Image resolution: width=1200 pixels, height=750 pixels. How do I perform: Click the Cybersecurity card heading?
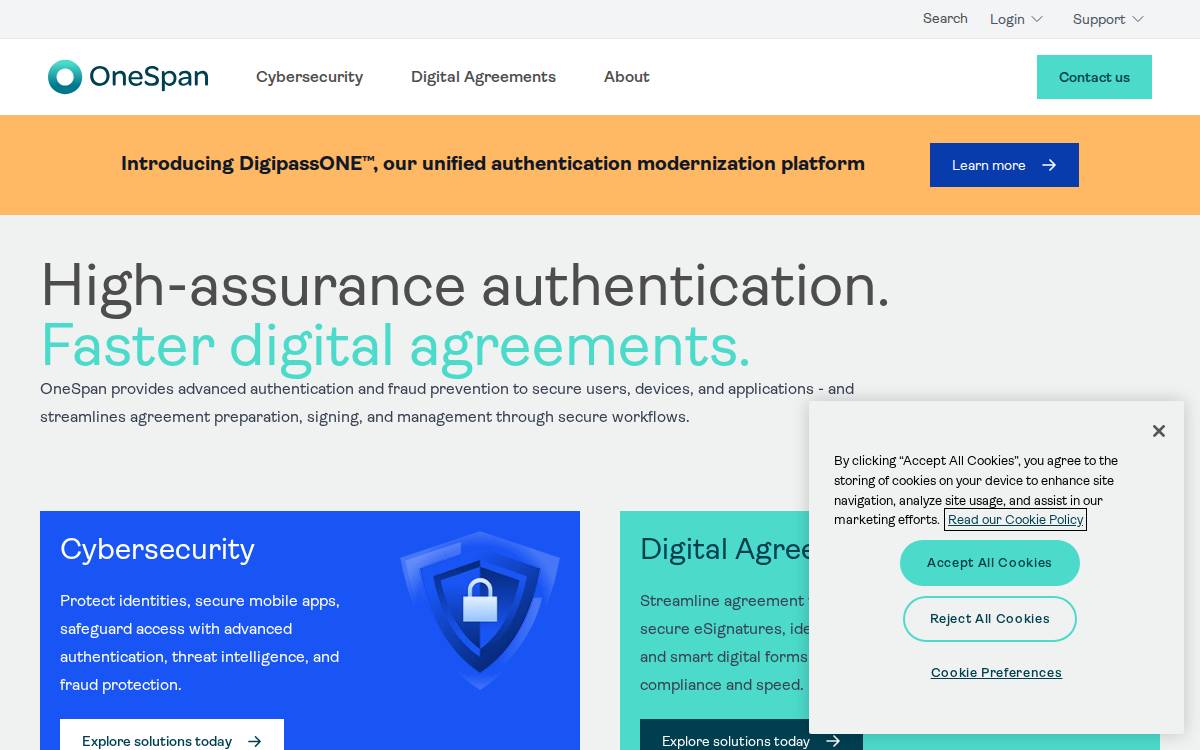[x=157, y=549]
